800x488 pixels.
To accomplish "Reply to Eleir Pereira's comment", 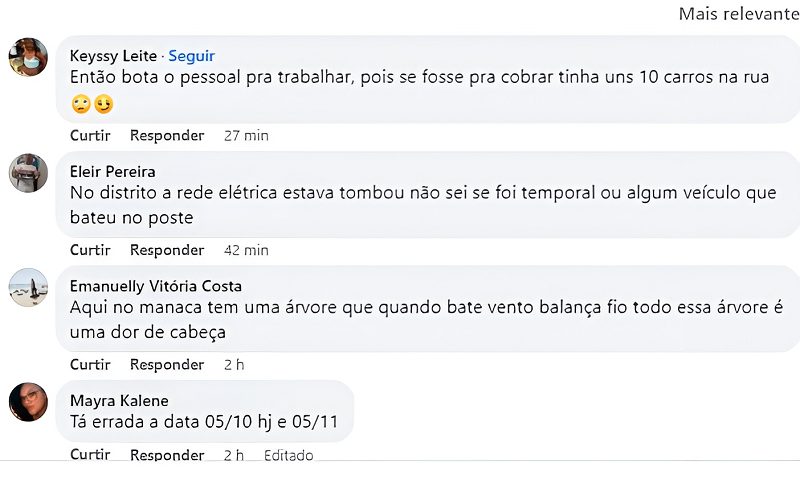I will (167, 250).
